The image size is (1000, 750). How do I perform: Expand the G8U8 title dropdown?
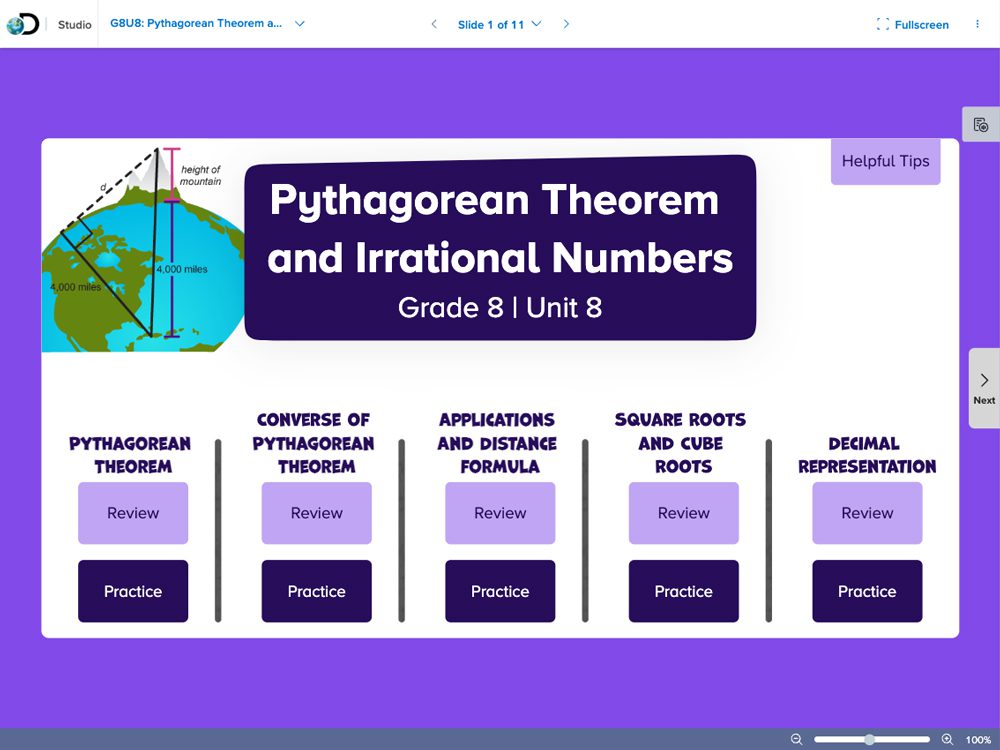click(300, 24)
